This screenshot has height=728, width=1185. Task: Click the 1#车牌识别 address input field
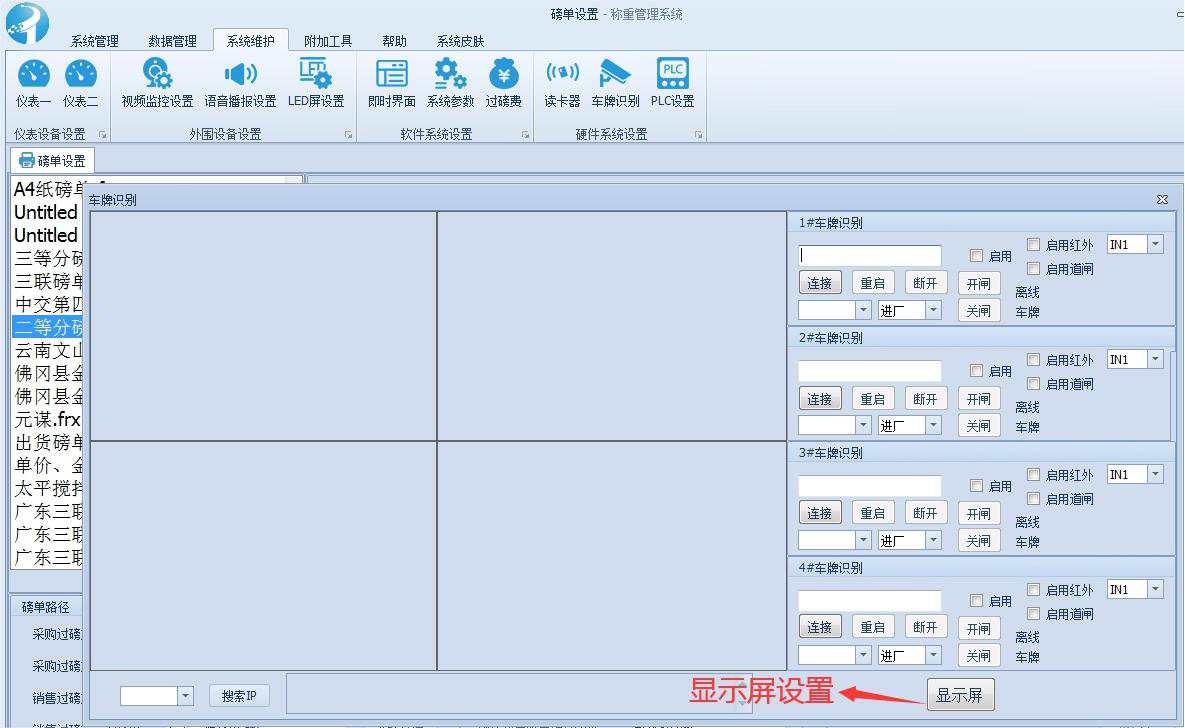click(870, 256)
